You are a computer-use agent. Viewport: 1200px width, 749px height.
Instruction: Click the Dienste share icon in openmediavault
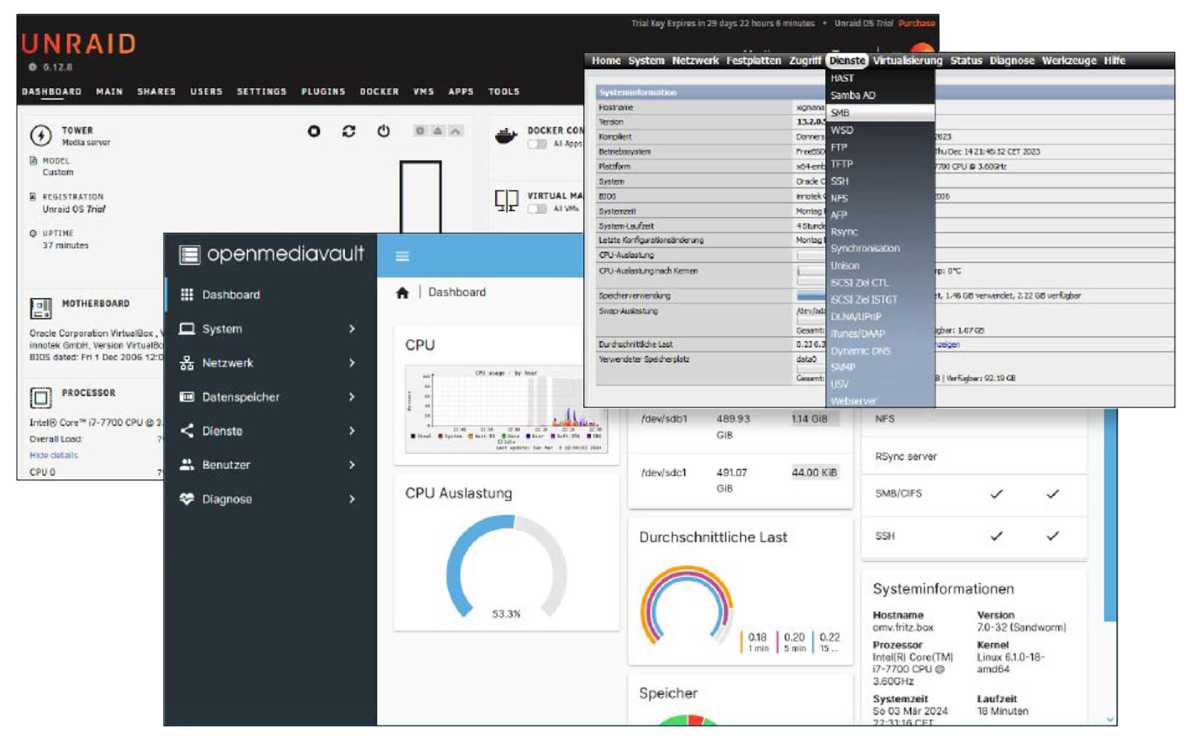(x=187, y=431)
